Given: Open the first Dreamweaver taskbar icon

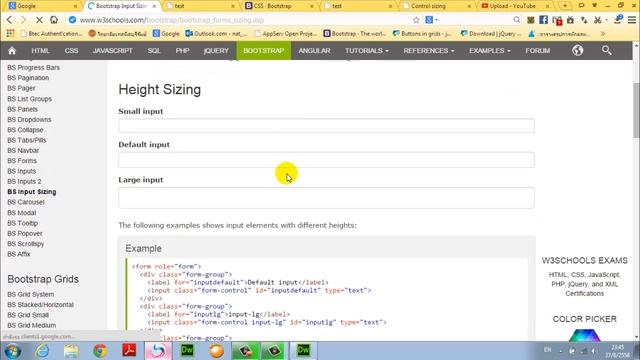Looking at the screenshot, I should (187, 351).
